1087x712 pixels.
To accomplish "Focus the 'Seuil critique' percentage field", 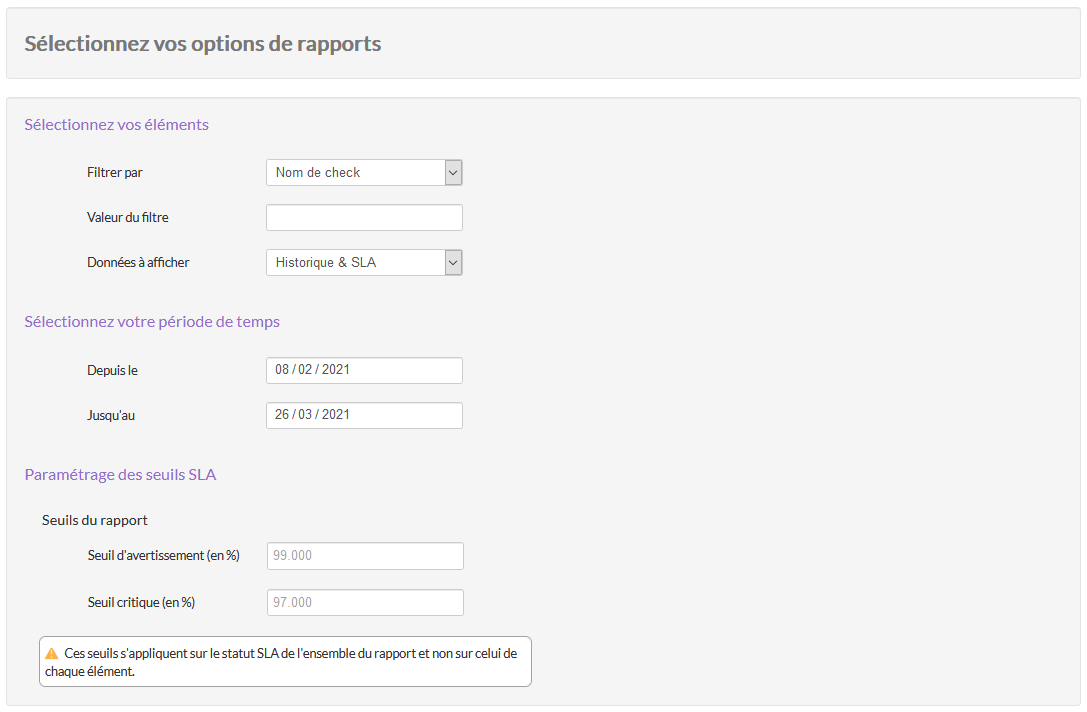I will point(365,603).
